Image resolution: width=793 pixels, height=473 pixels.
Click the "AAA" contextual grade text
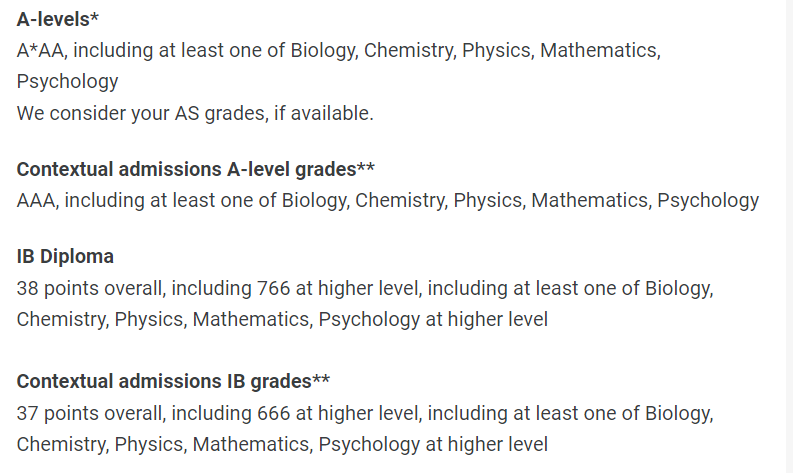pos(36,200)
